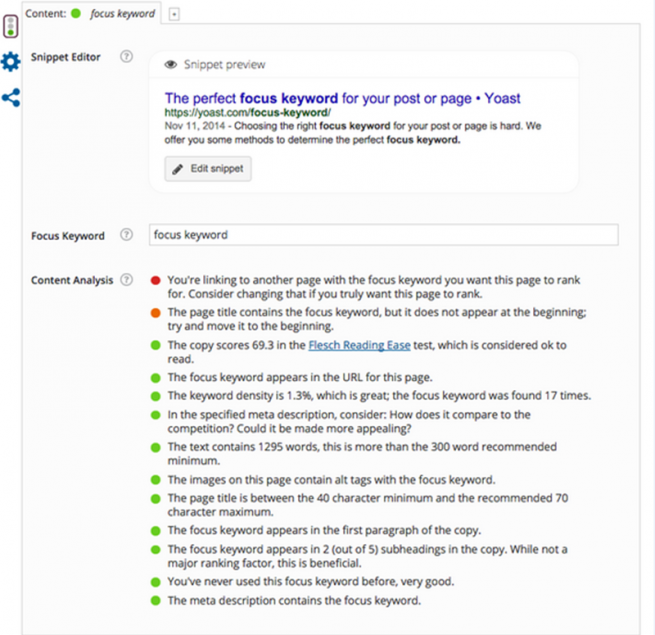
Task: Open the gear advanced settings tab
Action: [x=10, y=62]
